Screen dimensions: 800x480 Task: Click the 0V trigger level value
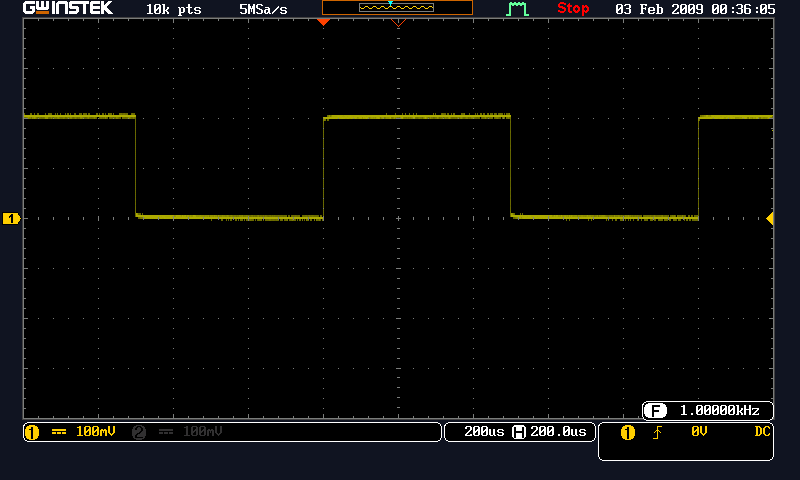pyautogui.click(x=698, y=432)
